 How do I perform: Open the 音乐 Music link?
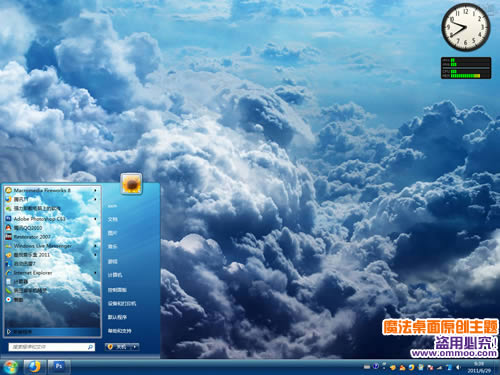pos(113,247)
